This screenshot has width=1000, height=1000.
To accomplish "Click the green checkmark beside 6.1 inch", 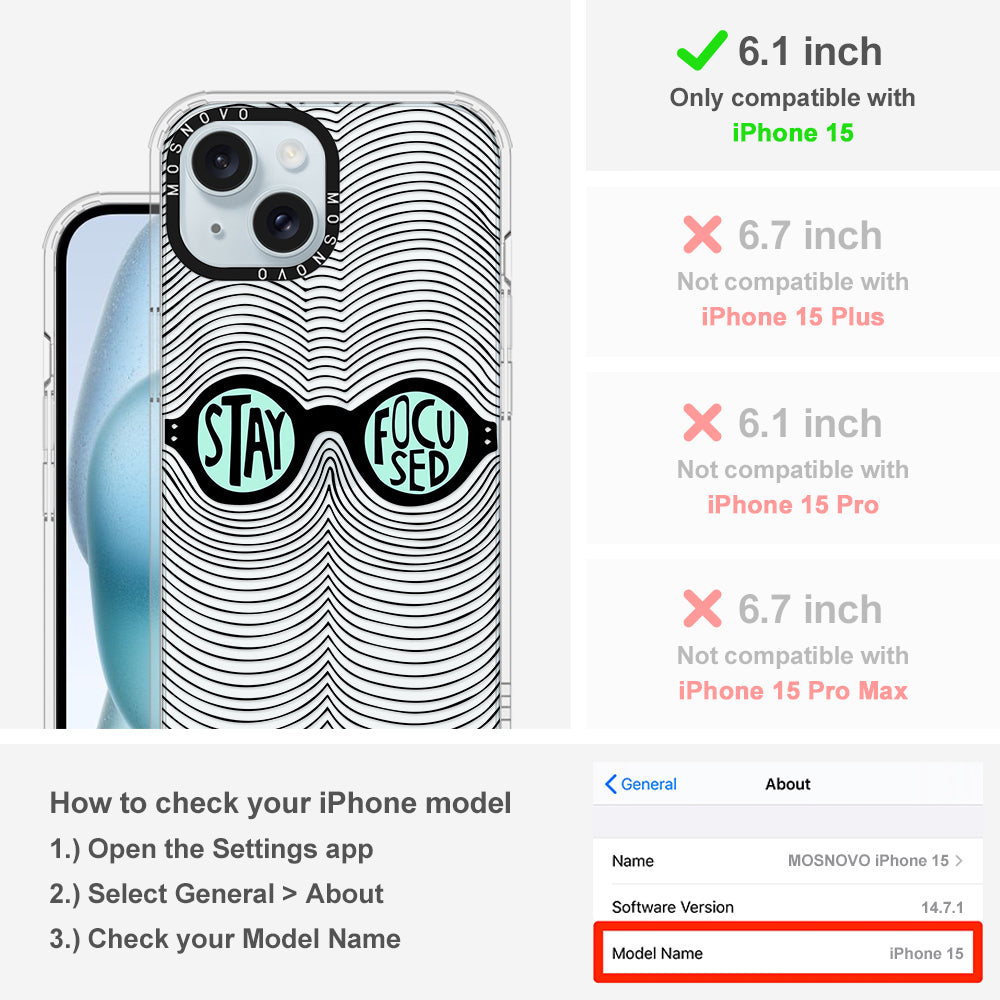I will [x=702, y=50].
